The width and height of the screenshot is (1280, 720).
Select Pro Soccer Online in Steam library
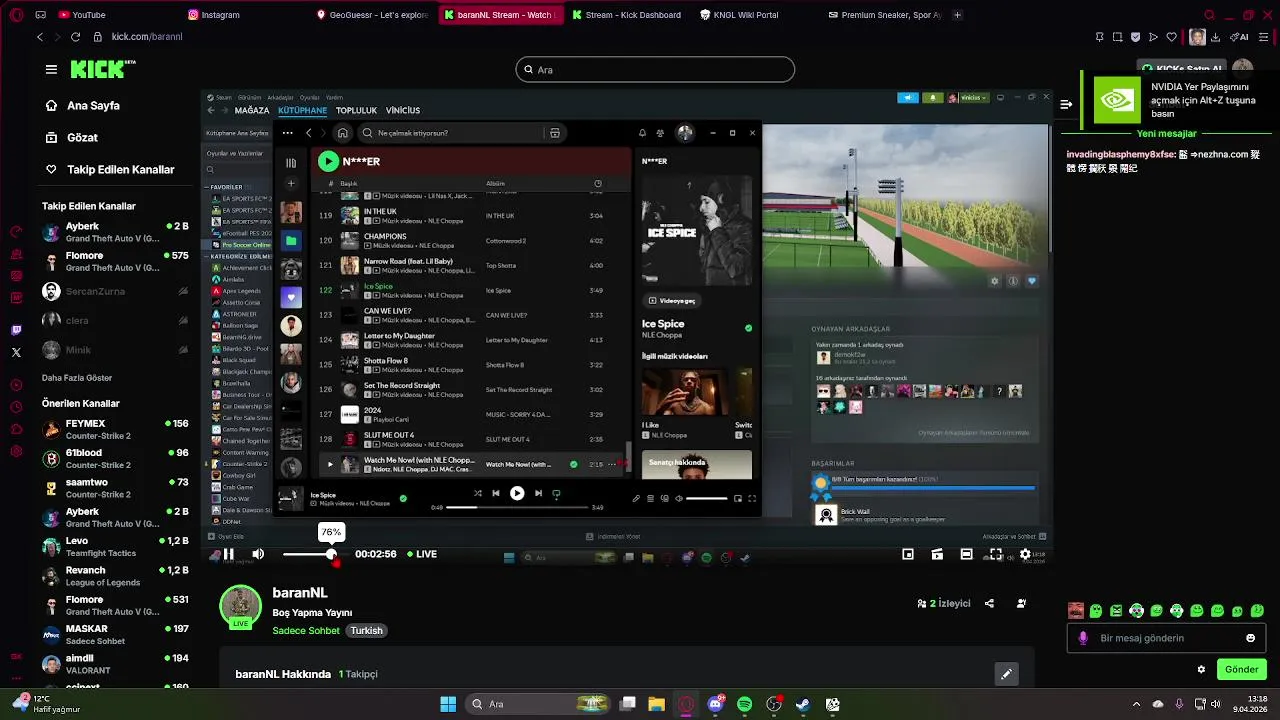click(x=241, y=244)
